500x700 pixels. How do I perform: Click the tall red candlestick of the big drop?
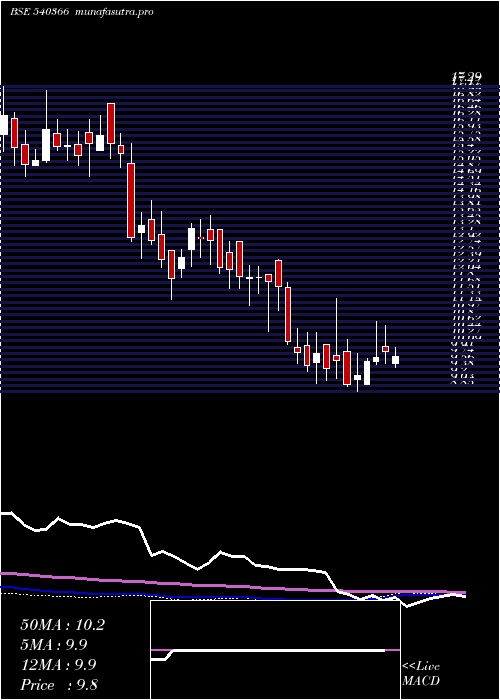point(131,200)
